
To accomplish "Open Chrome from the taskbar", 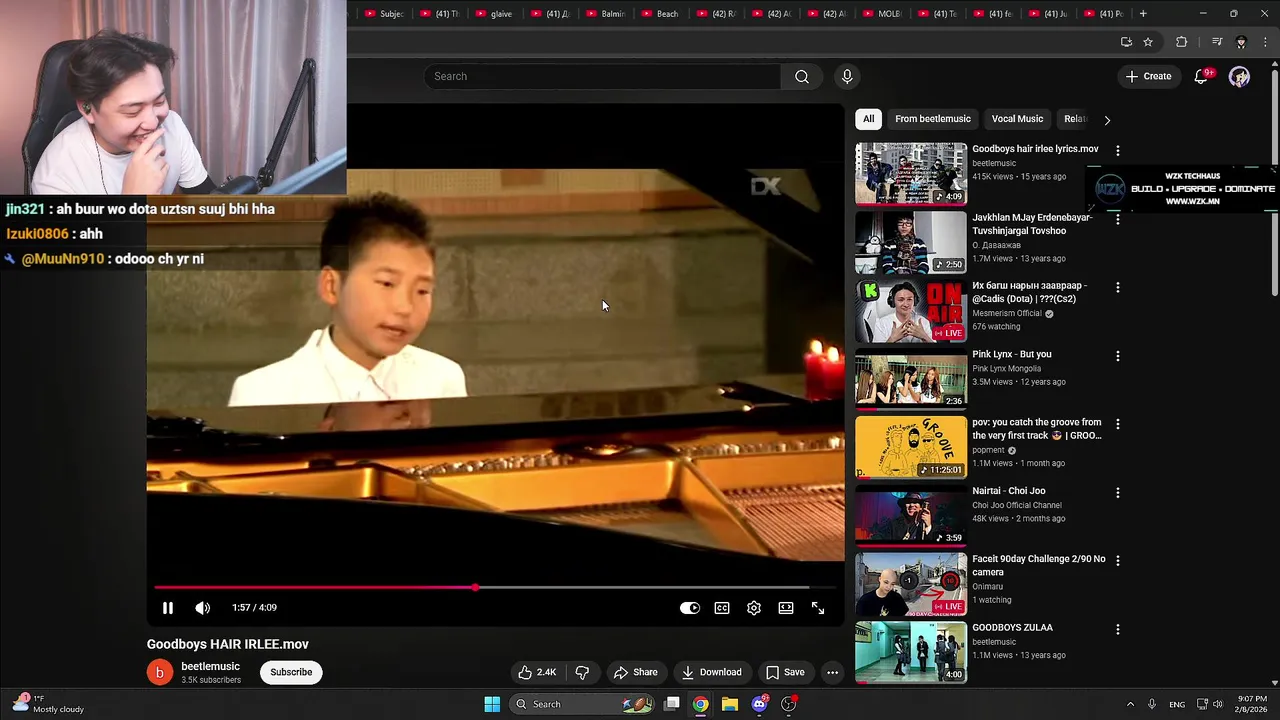I will coord(701,704).
